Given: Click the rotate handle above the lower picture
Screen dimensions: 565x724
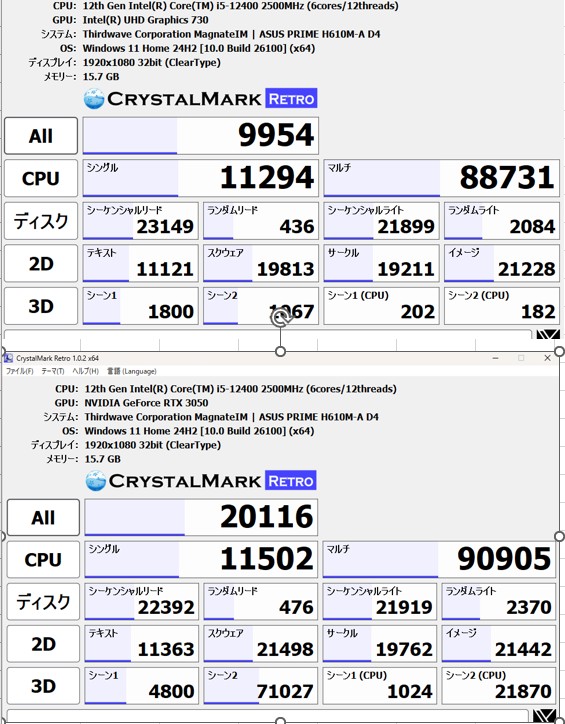Looking at the screenshot, I should [281, 318].
